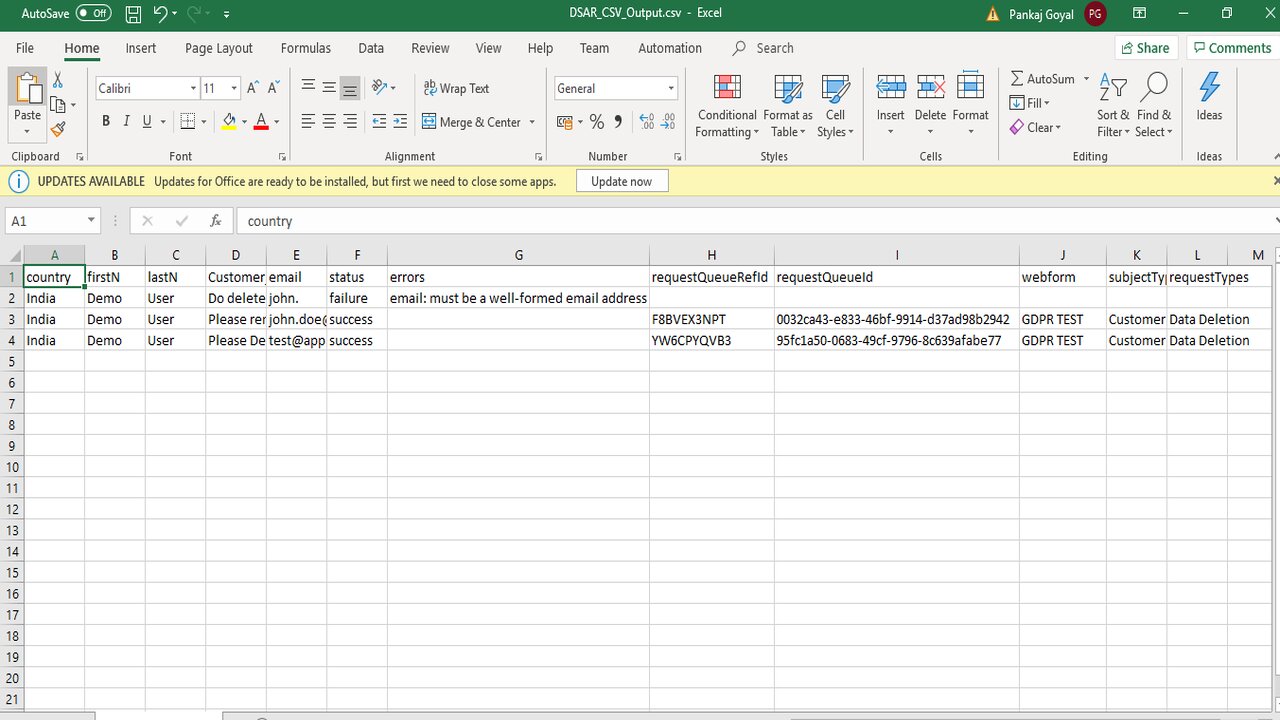
Task: Click the Share button
Action: tap(1144, 48)
